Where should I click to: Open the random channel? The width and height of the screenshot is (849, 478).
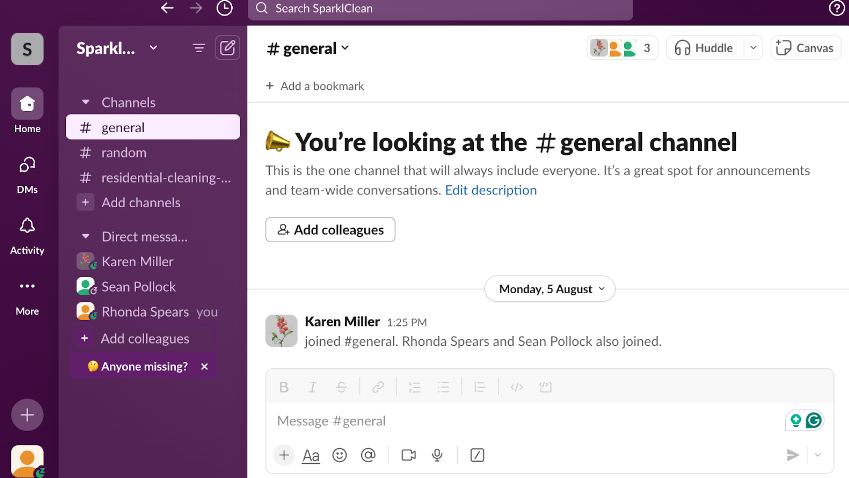tap(153, 153)
